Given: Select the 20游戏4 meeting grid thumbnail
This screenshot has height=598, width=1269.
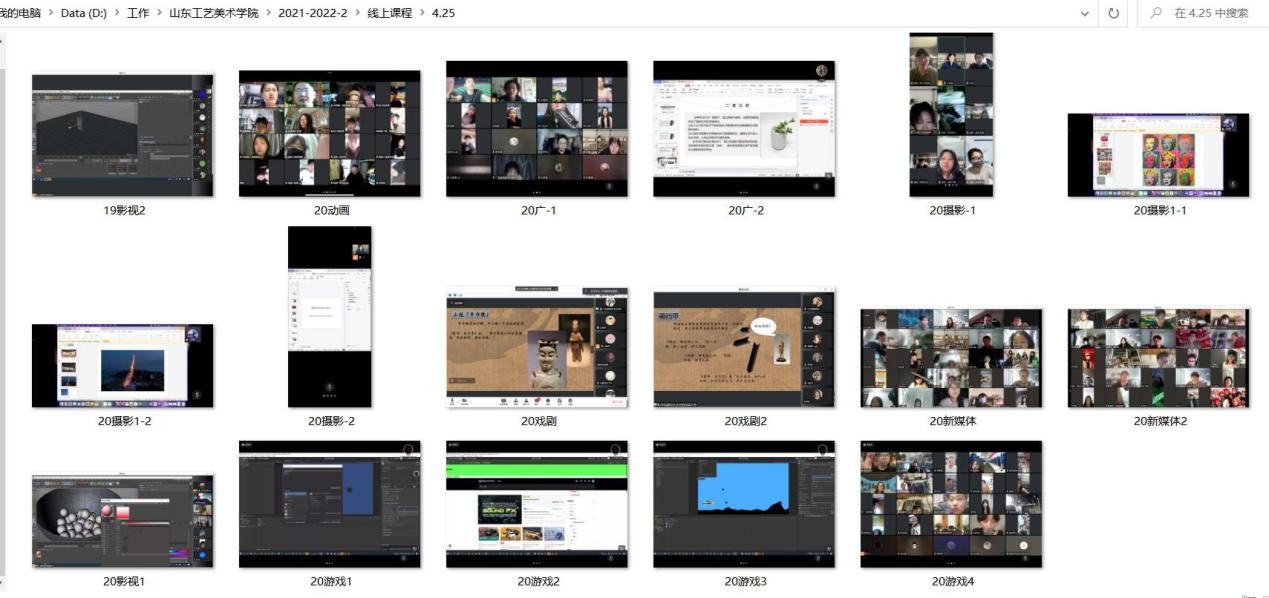Looking at the screenshot, I should click(951, 504).
